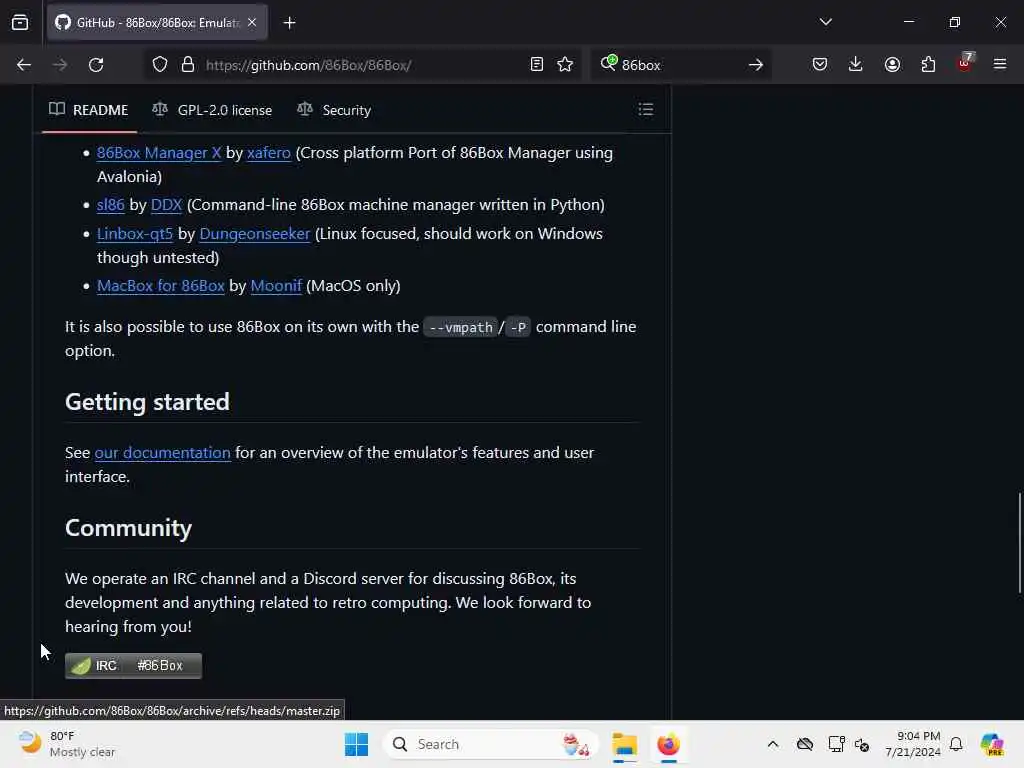
Task: Open Linbox-qt5 link
Action: 135,234
